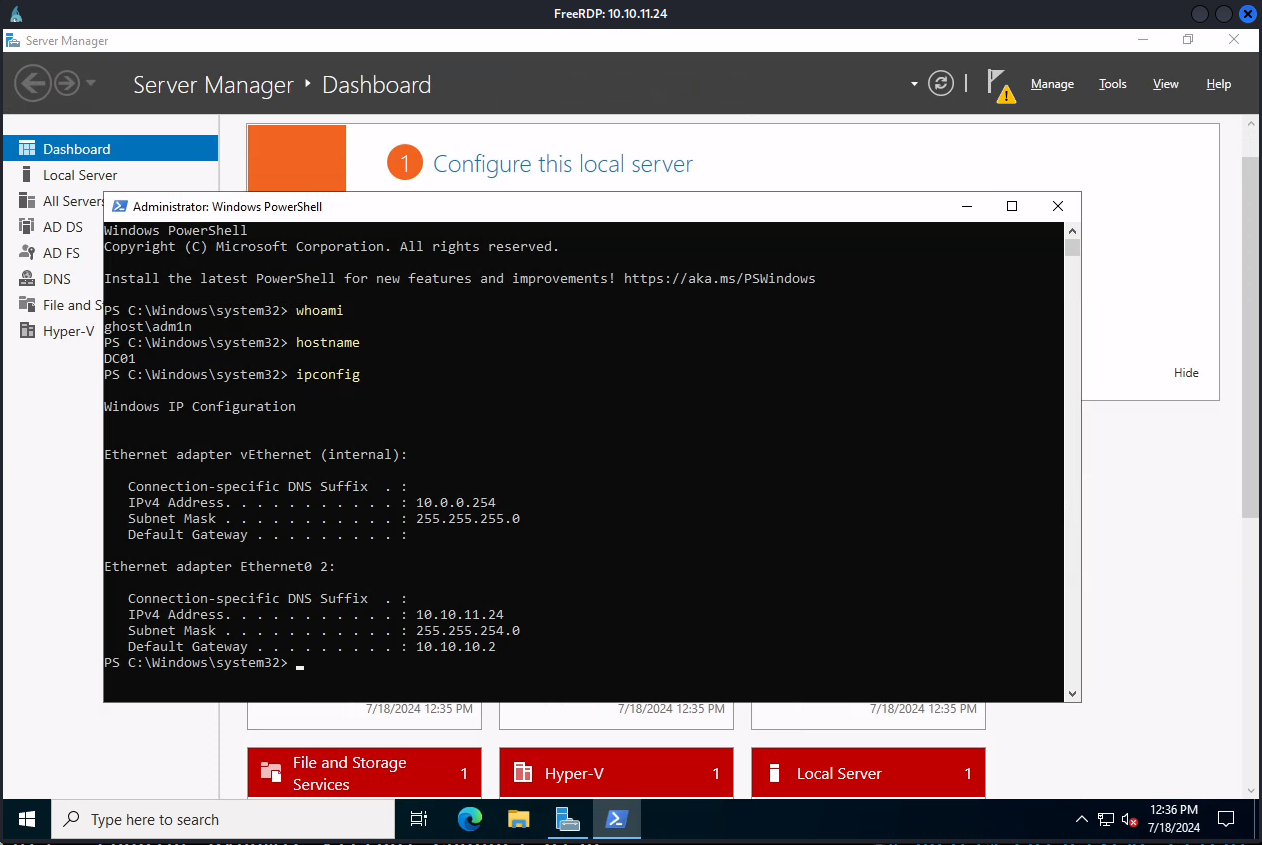
Task: Click the AD DS icon in the sidebar
Action: click(x=27, y=227)
